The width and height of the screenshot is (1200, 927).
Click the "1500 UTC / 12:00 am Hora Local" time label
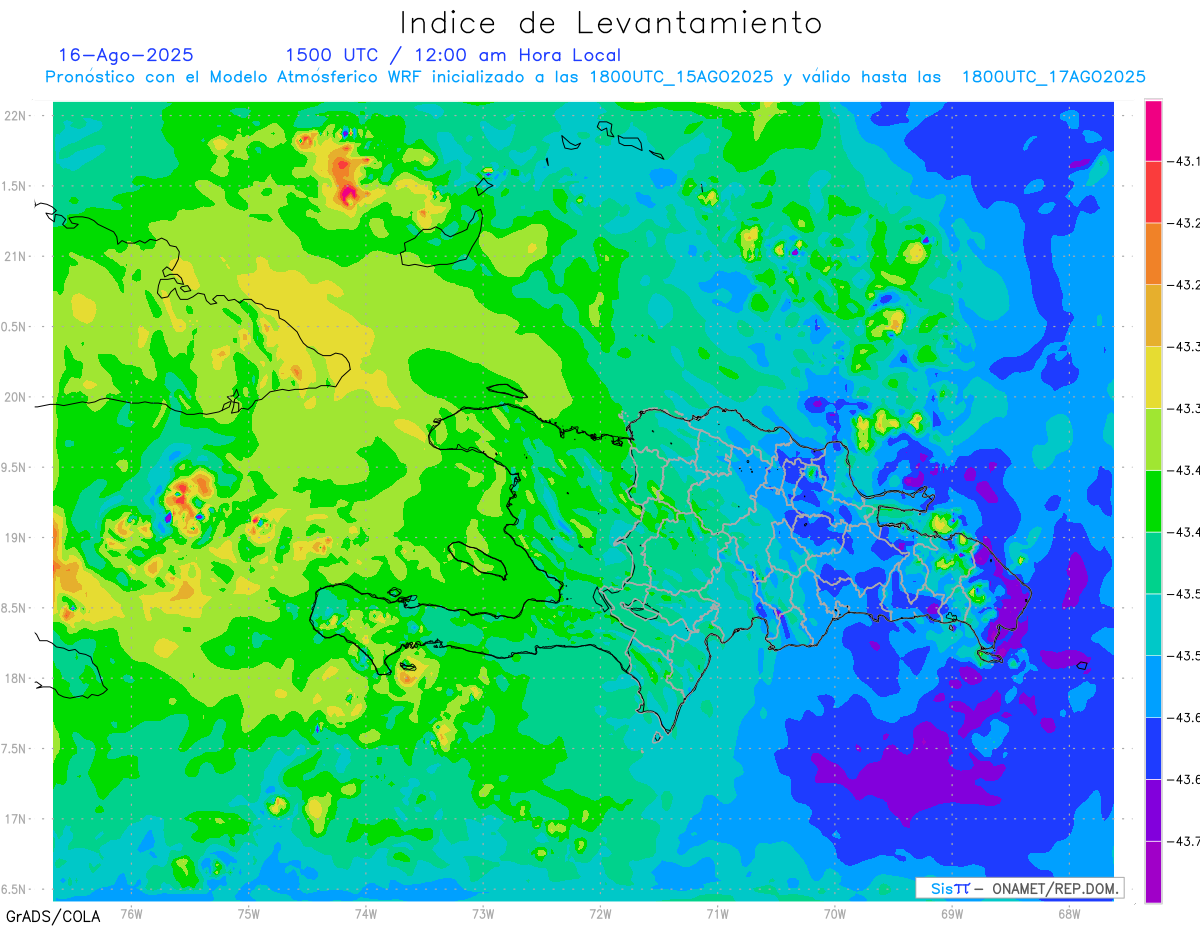tap(452, 56)
